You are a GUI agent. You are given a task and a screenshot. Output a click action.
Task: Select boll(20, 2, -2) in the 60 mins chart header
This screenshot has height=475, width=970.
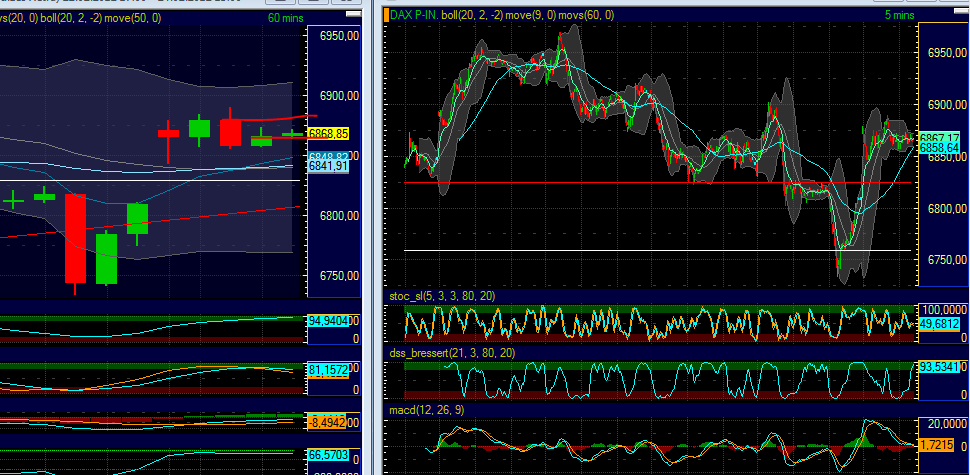(71, 18)
